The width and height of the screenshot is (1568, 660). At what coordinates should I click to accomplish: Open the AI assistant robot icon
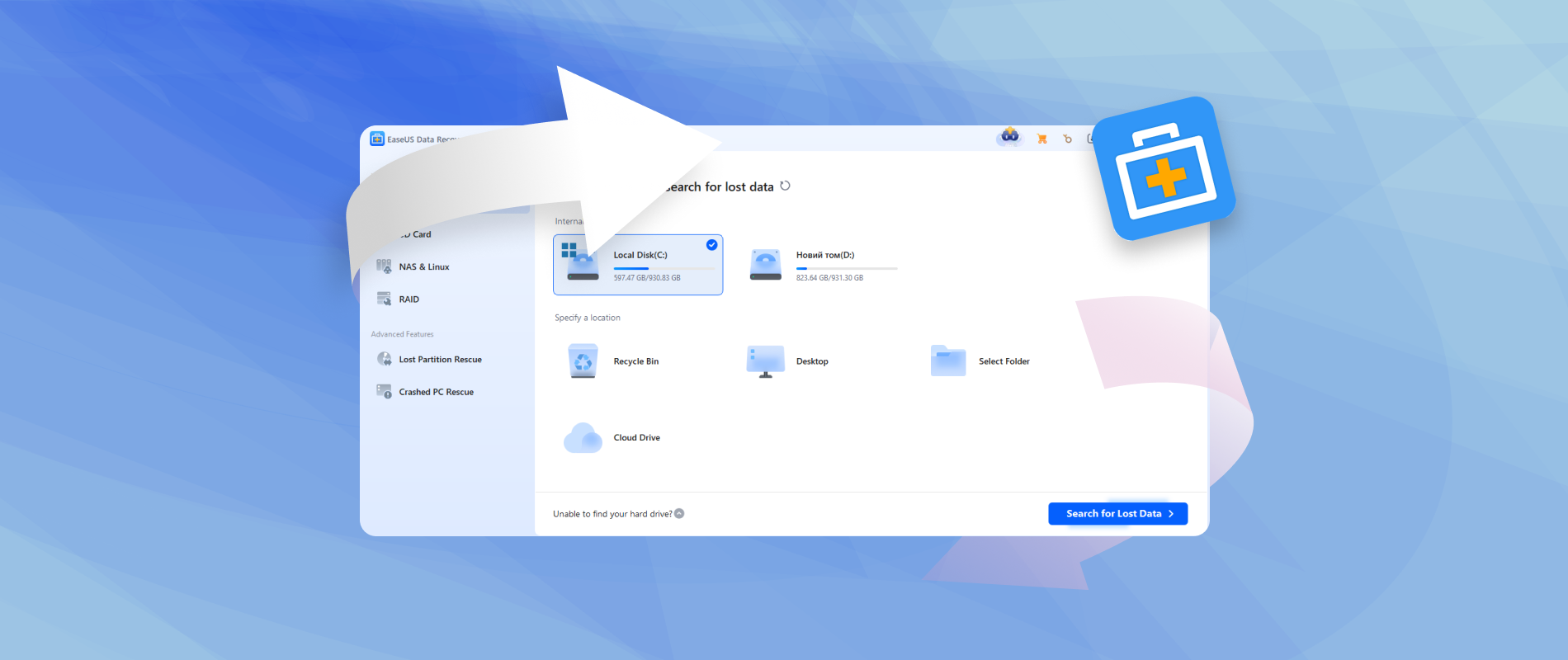(1010, 136)
